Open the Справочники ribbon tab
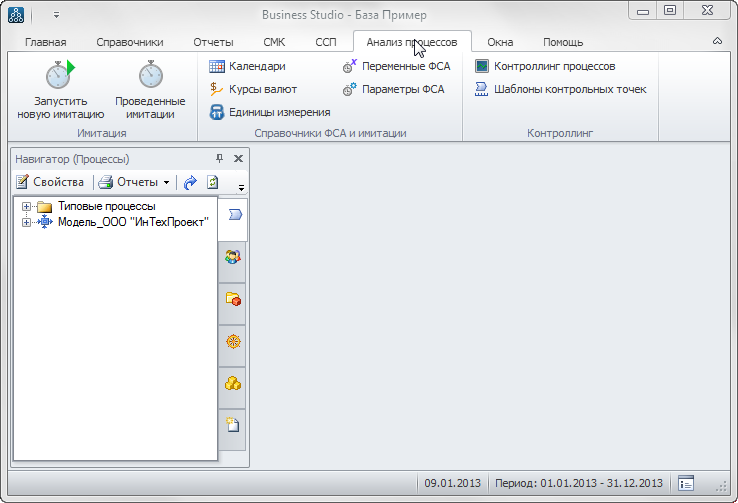Viewport: 738px width, 503px height. coord(130,42)
